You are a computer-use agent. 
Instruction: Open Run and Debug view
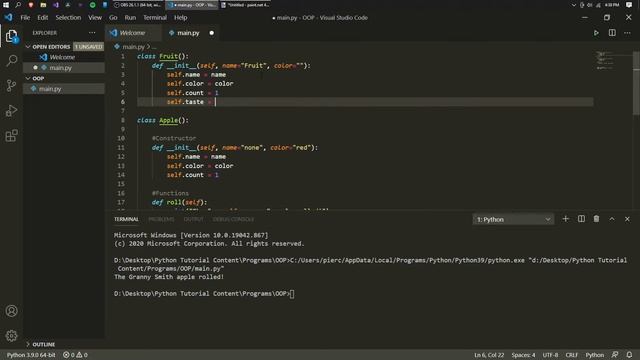[11, 111]
